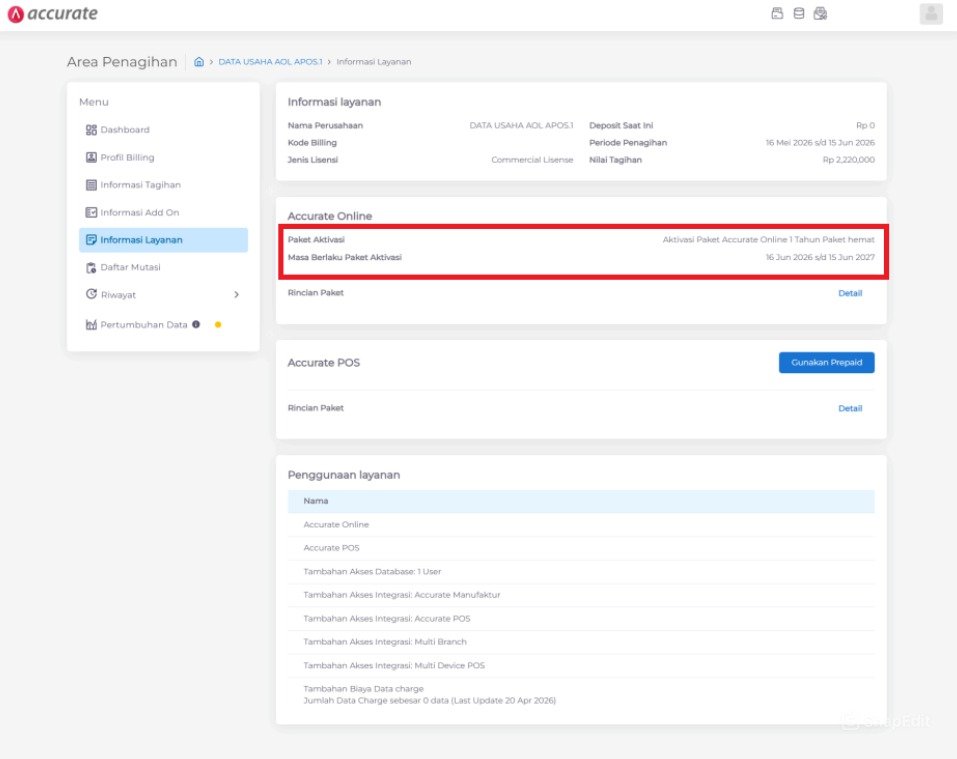Viewport: 957px width, 759px height.
Task: Click the Rp 2,220,000 Nilai Tagihan value
Action: [848, 160]
